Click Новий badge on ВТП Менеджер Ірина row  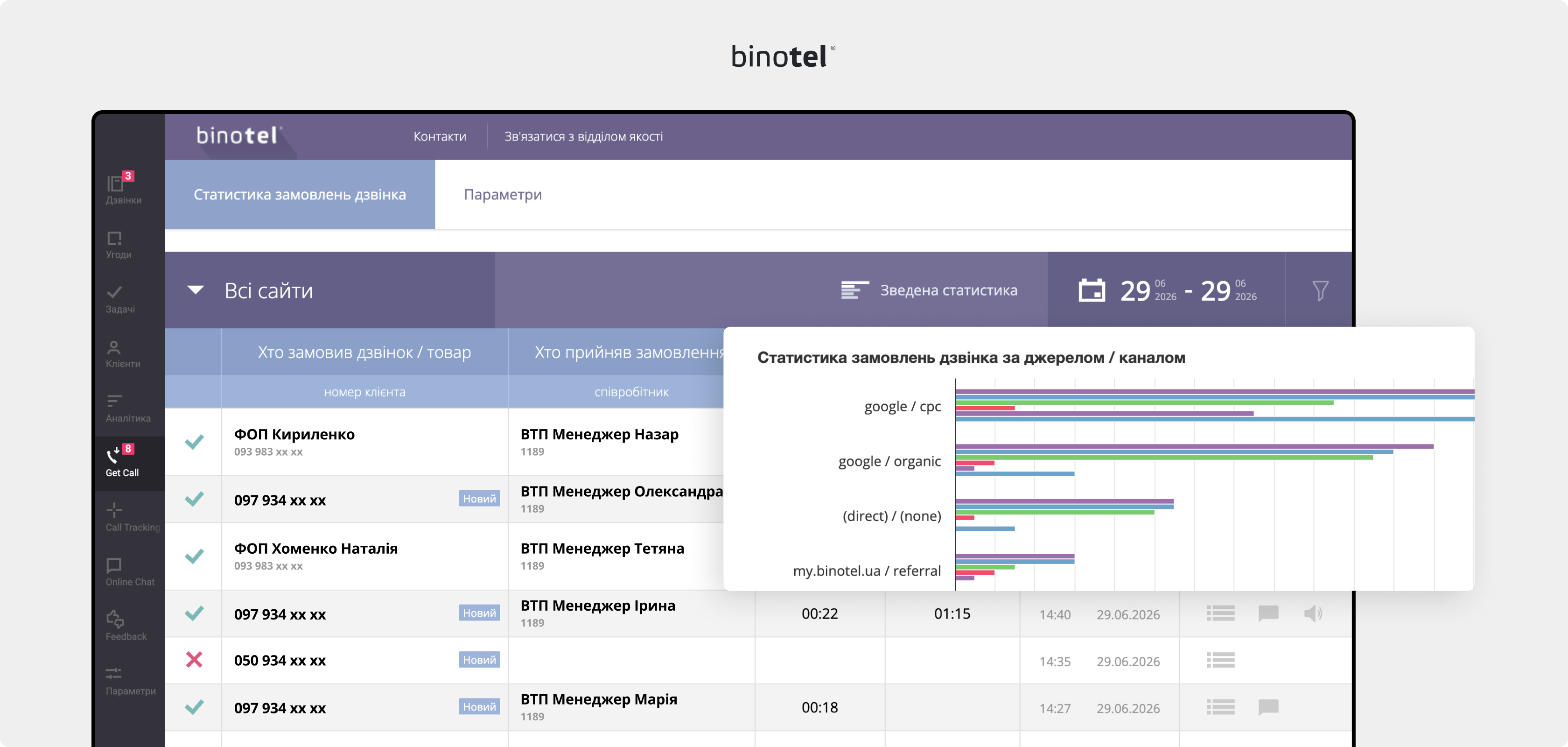coord(479,613)
